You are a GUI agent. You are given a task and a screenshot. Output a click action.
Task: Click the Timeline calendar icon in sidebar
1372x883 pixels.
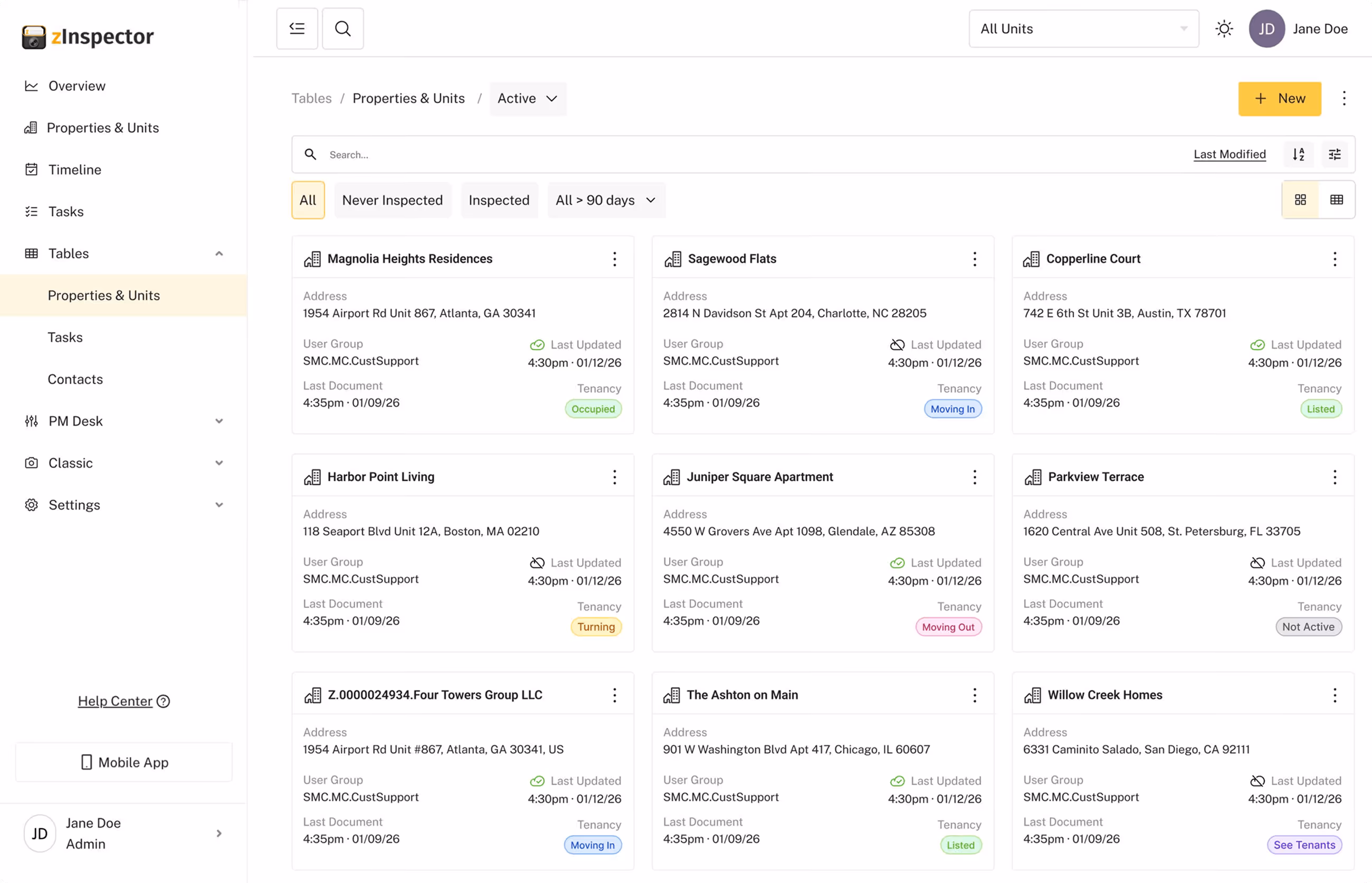point(32,170)
